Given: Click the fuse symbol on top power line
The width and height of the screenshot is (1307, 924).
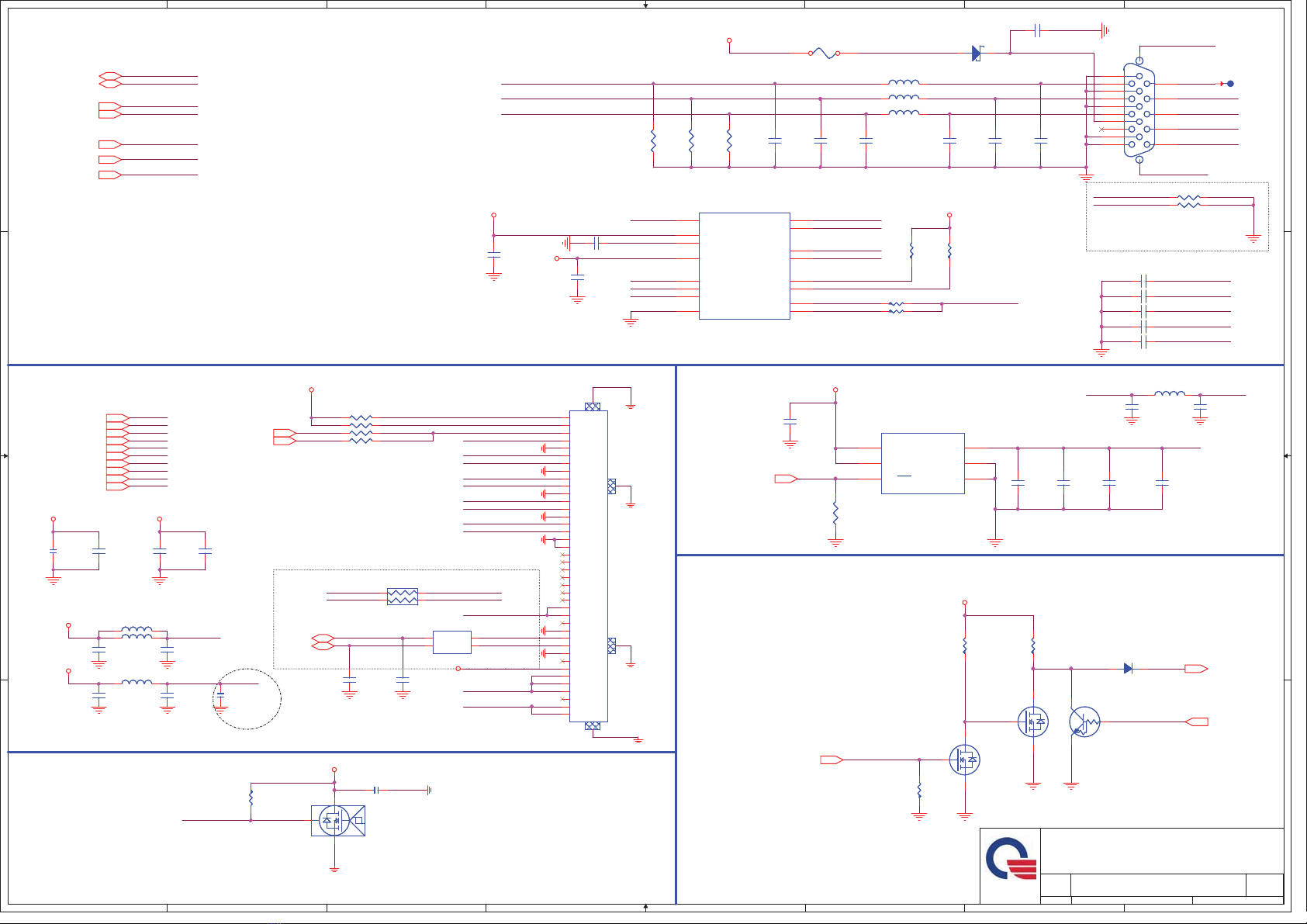Looking at the screenshot, I should [x=825, y=53].
